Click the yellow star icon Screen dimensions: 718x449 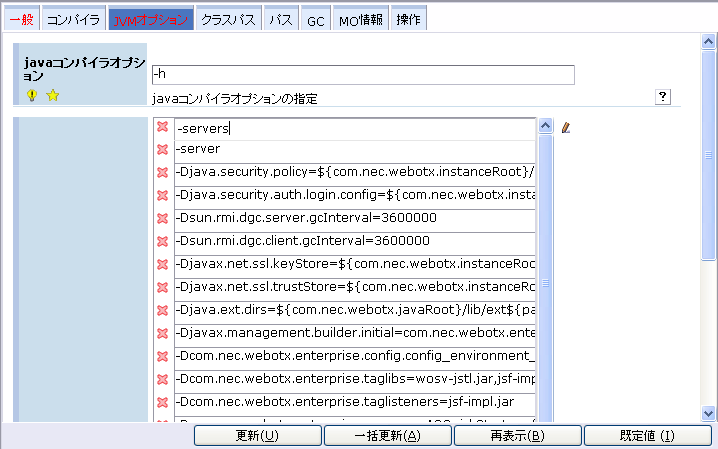tap(53, 96)
